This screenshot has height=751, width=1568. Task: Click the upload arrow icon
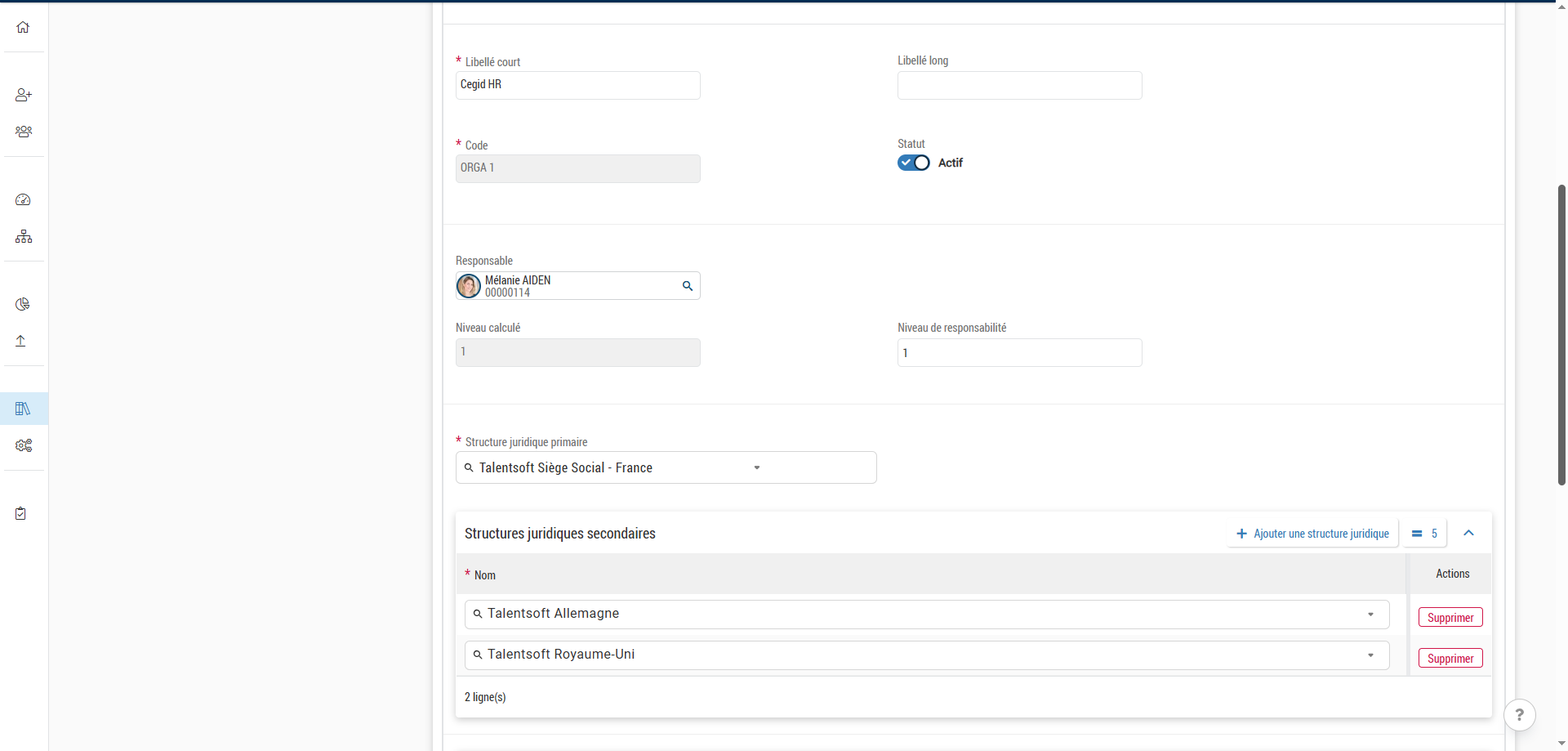[x=21, y=341]
